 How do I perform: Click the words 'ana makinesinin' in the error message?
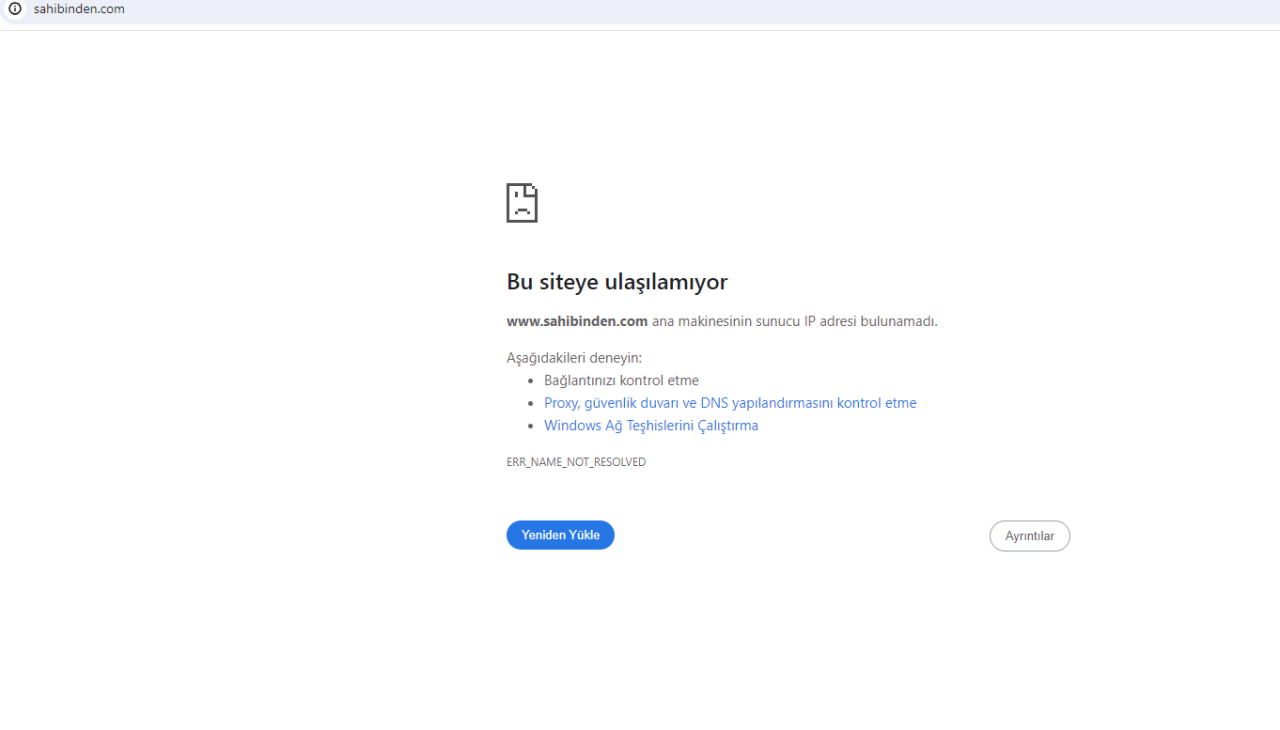[x=700, y=321]
